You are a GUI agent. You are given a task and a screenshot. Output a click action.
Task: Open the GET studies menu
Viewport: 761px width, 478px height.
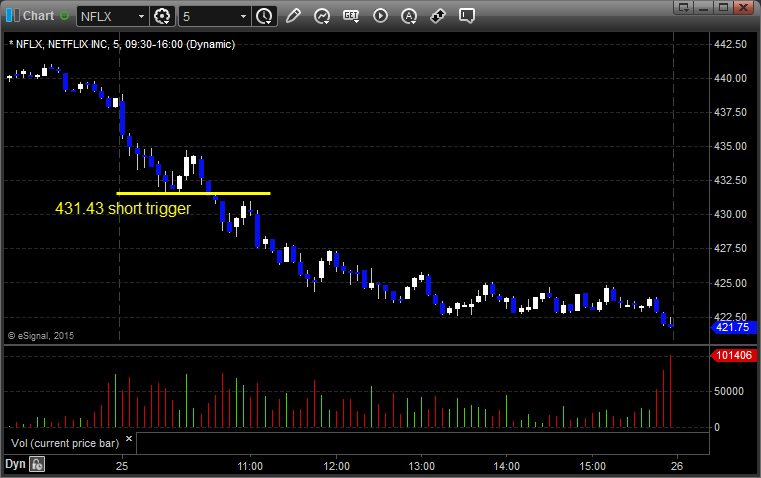(x=351, y=16)
